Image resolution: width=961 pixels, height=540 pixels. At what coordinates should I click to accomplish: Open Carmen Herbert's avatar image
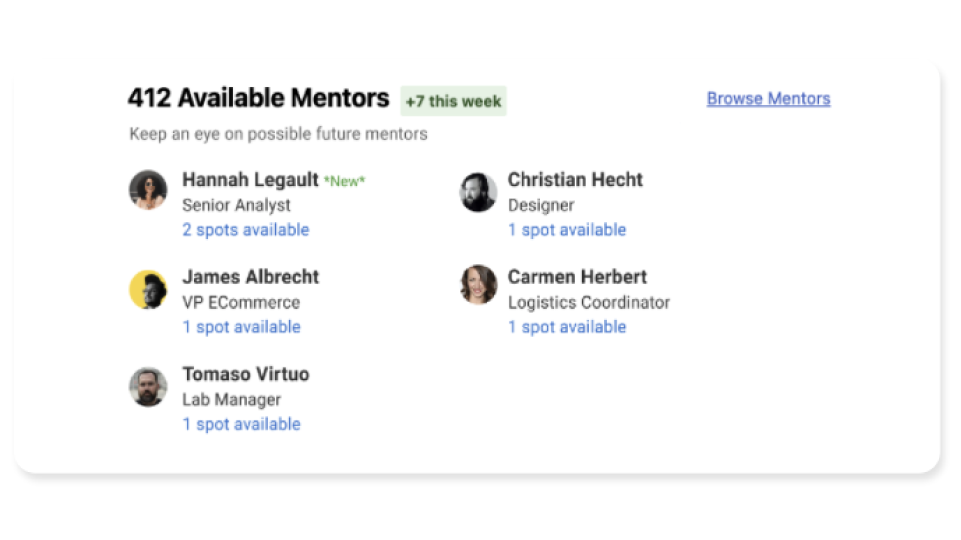click(x=478, y=284)
